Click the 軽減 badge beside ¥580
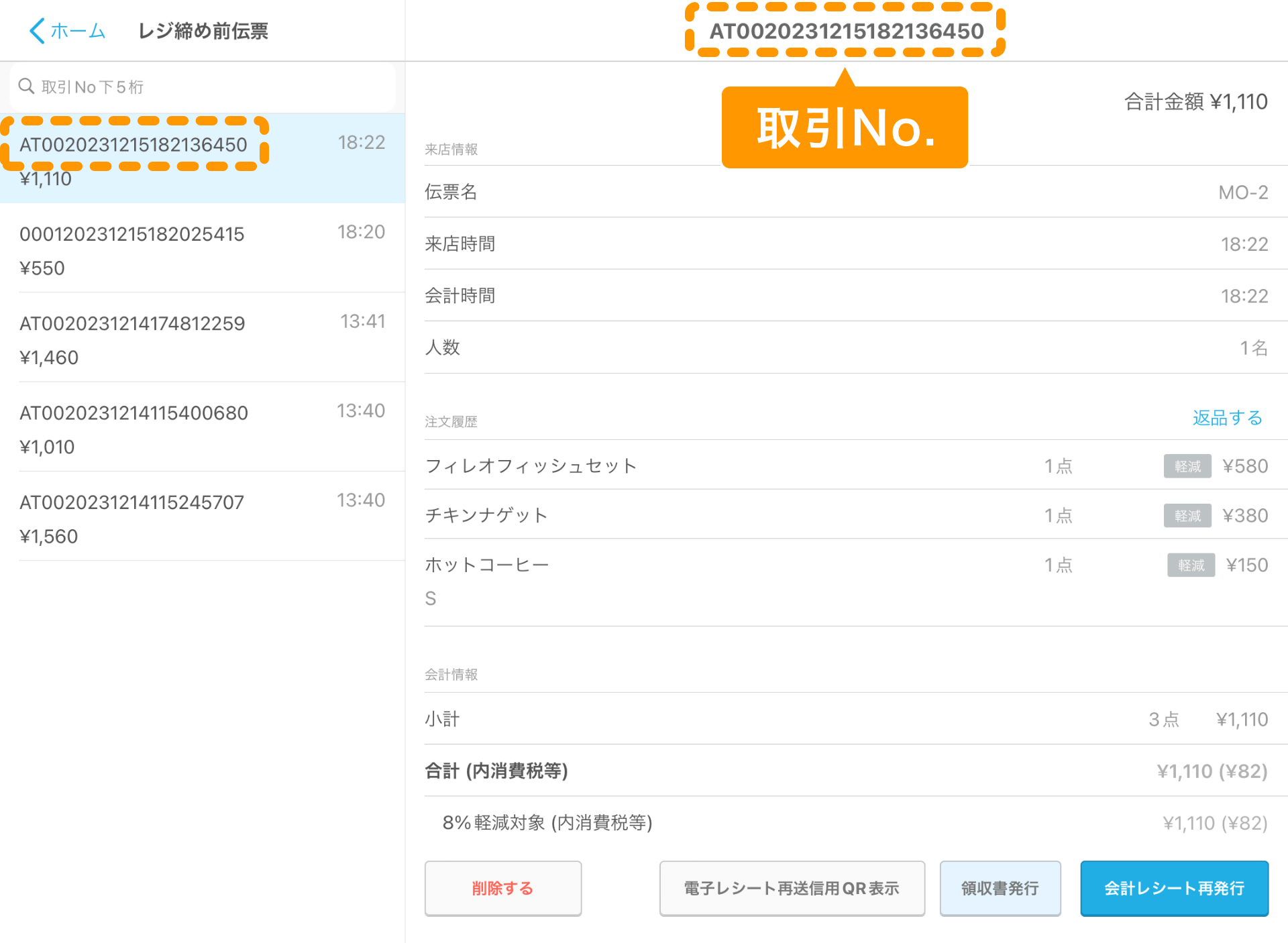 (x=1187, y=466)
